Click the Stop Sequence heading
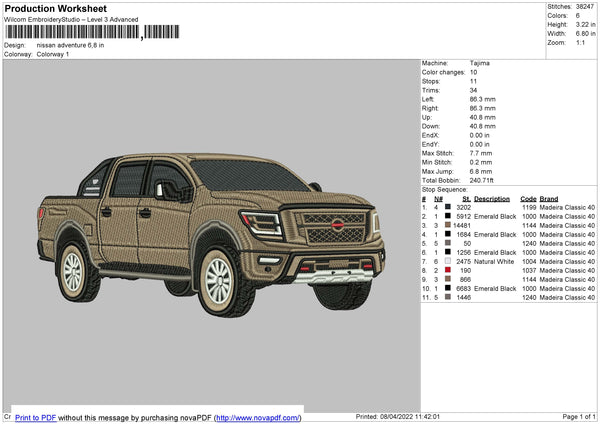Viewport: 600px width, 424px height. pos(444,188)
